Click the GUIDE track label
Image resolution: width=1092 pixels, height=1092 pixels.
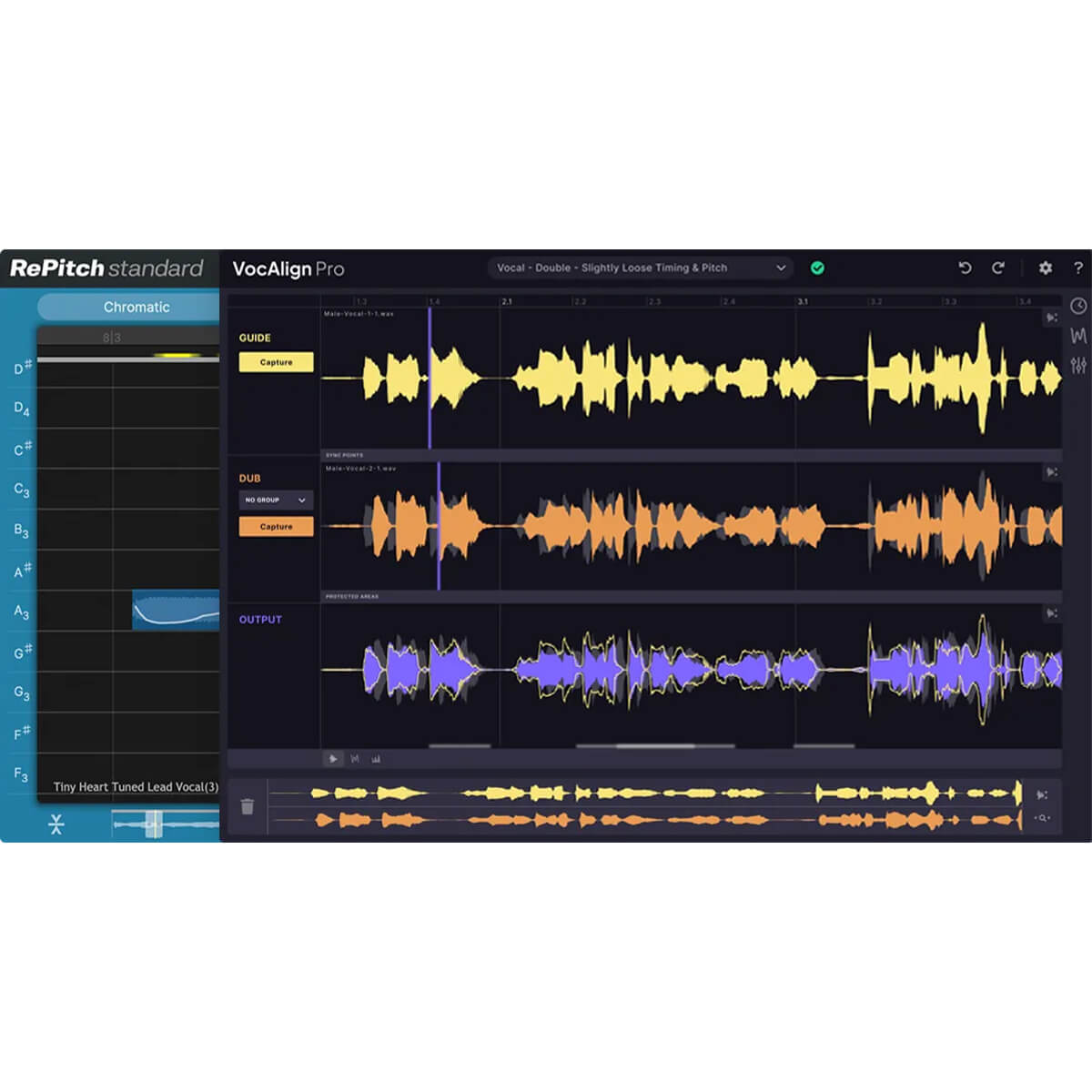[255, 338]
